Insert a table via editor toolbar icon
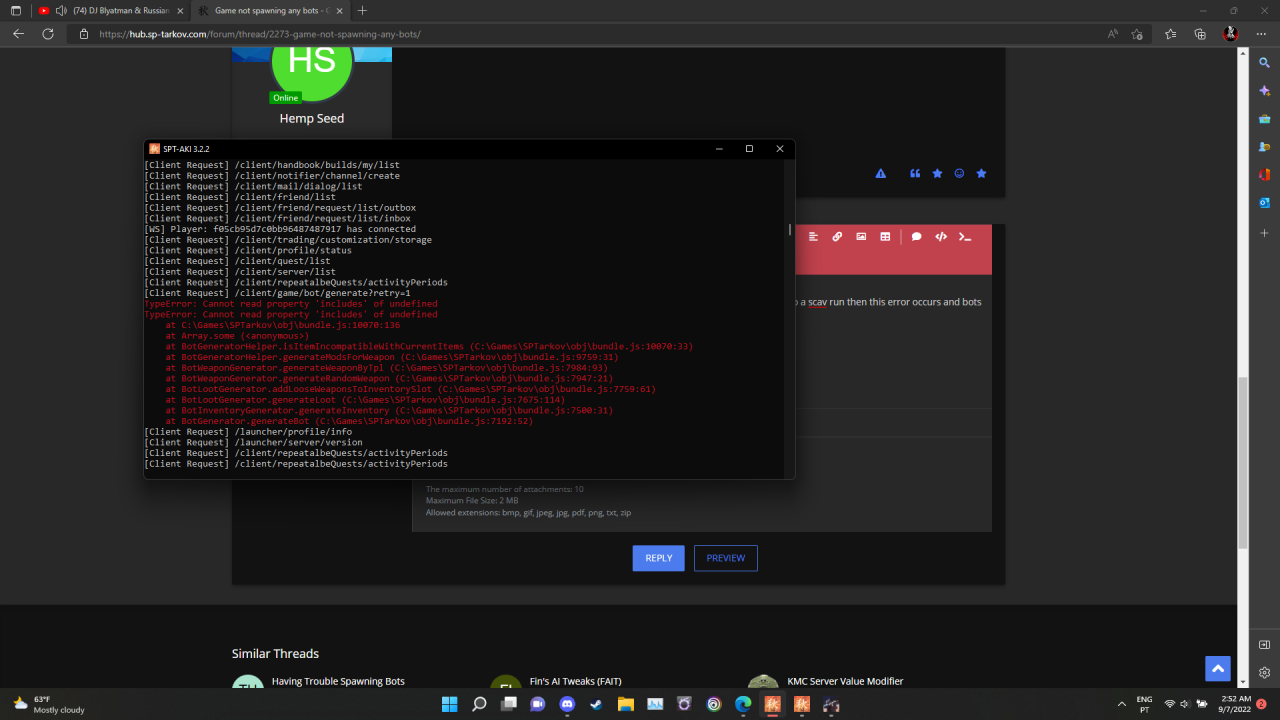The width and height of the screenshot is (1280, 720). click(x=885, y=237)
